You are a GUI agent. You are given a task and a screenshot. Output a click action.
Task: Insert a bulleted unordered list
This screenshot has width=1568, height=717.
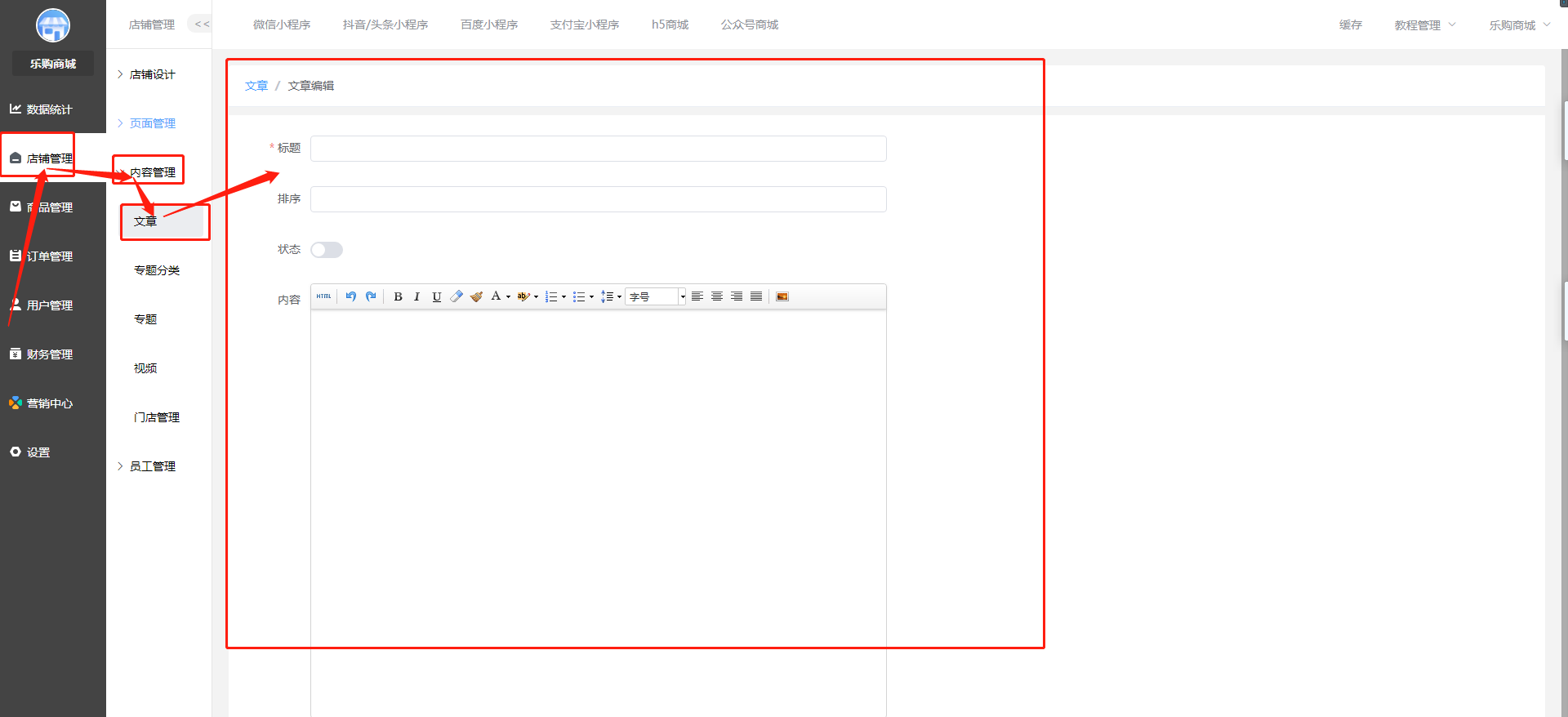click(x=579, y=296)
